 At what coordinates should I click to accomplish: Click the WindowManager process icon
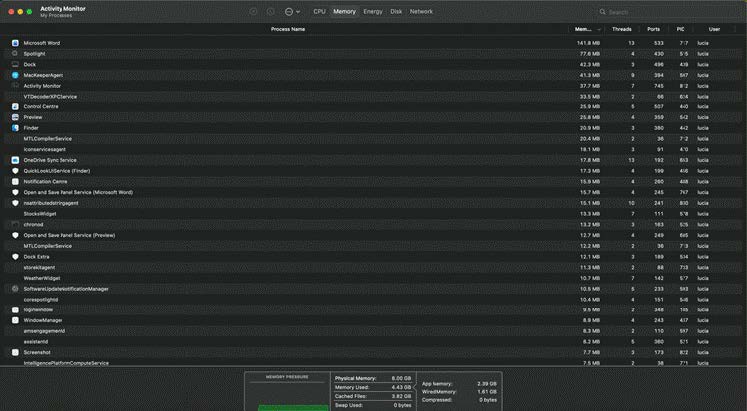(15, 320)
